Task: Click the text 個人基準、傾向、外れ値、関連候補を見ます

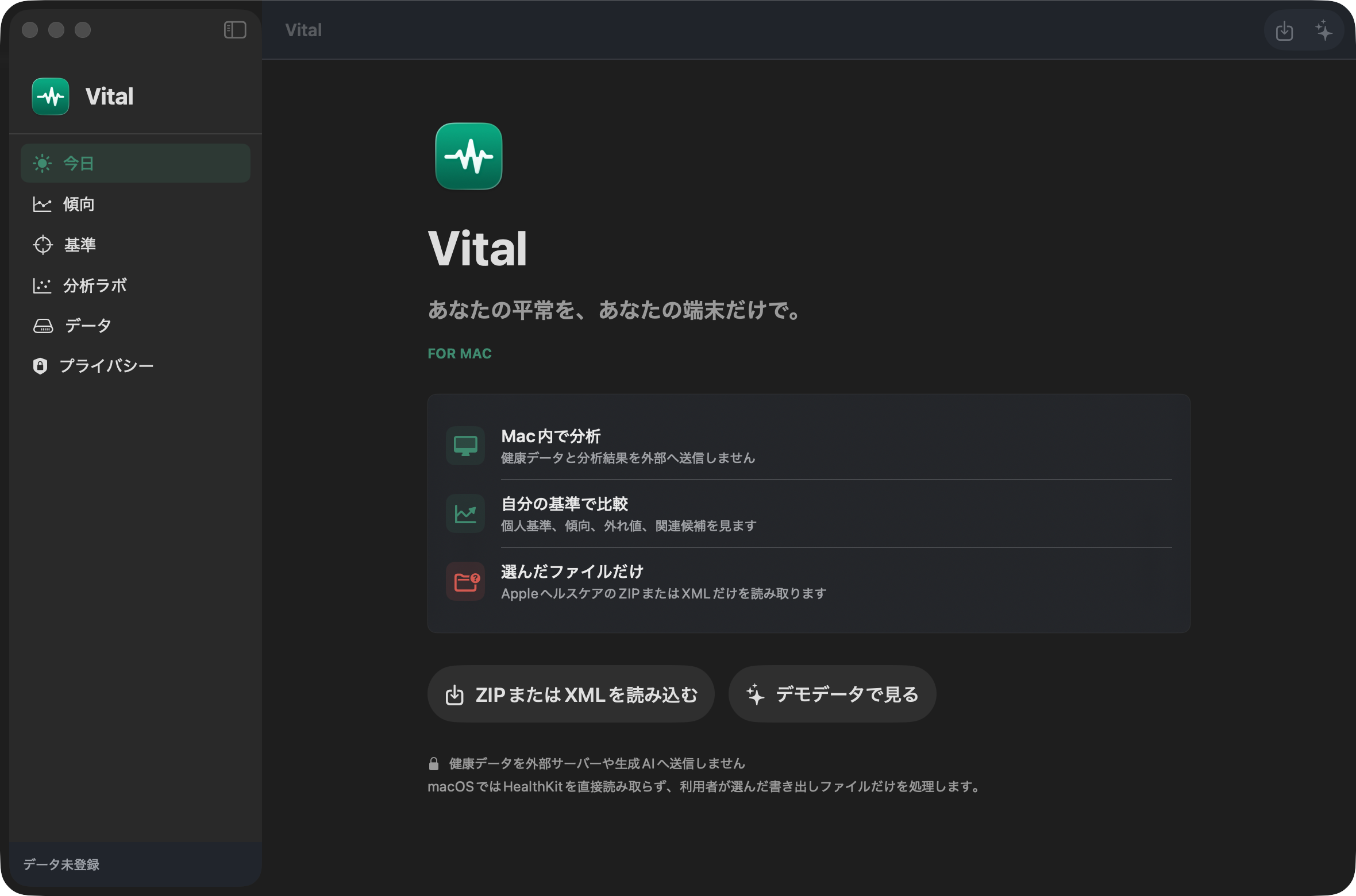Action: click(x=629, y=526)
